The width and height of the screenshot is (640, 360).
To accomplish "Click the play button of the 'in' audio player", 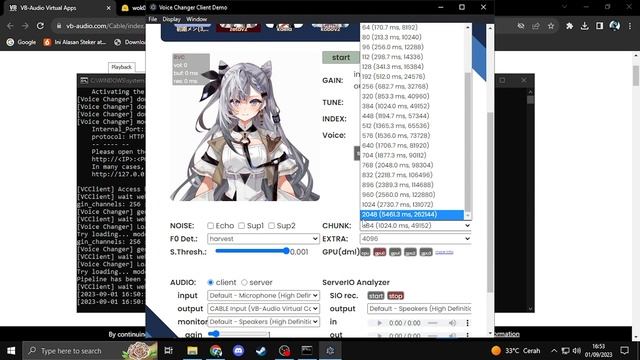I will click(379, 323).
